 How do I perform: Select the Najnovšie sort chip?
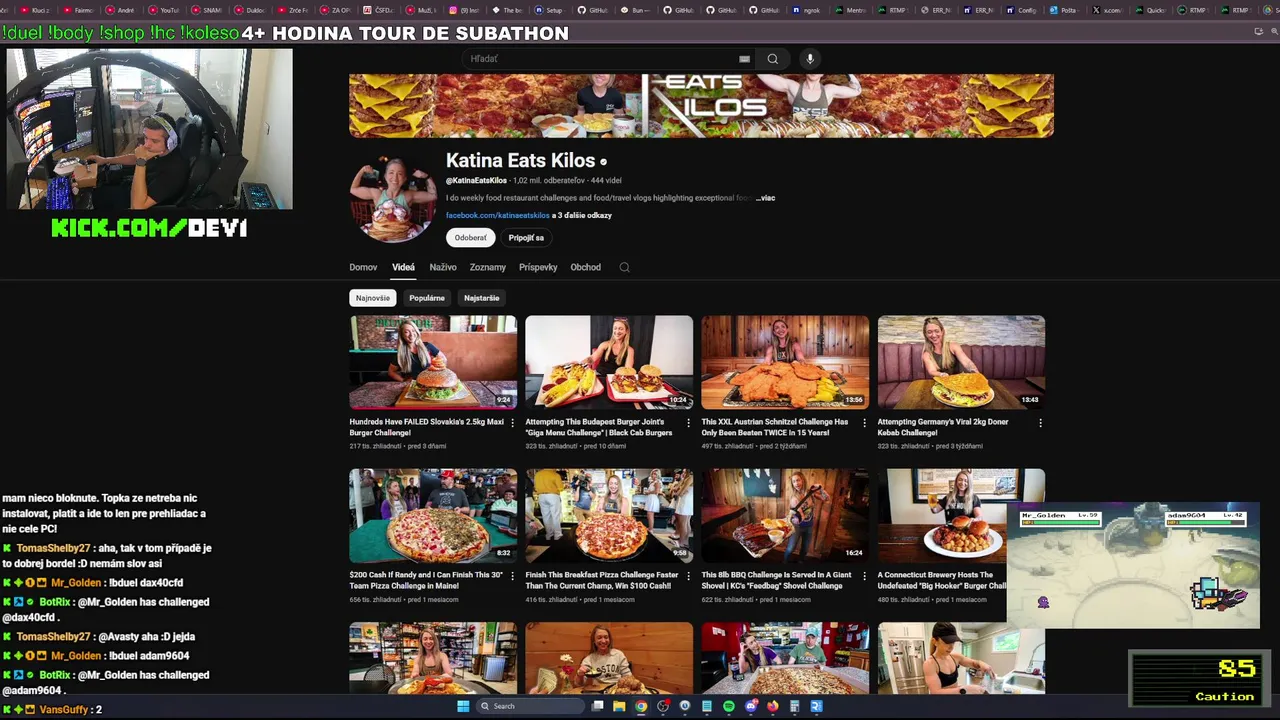tap(373, 298)
